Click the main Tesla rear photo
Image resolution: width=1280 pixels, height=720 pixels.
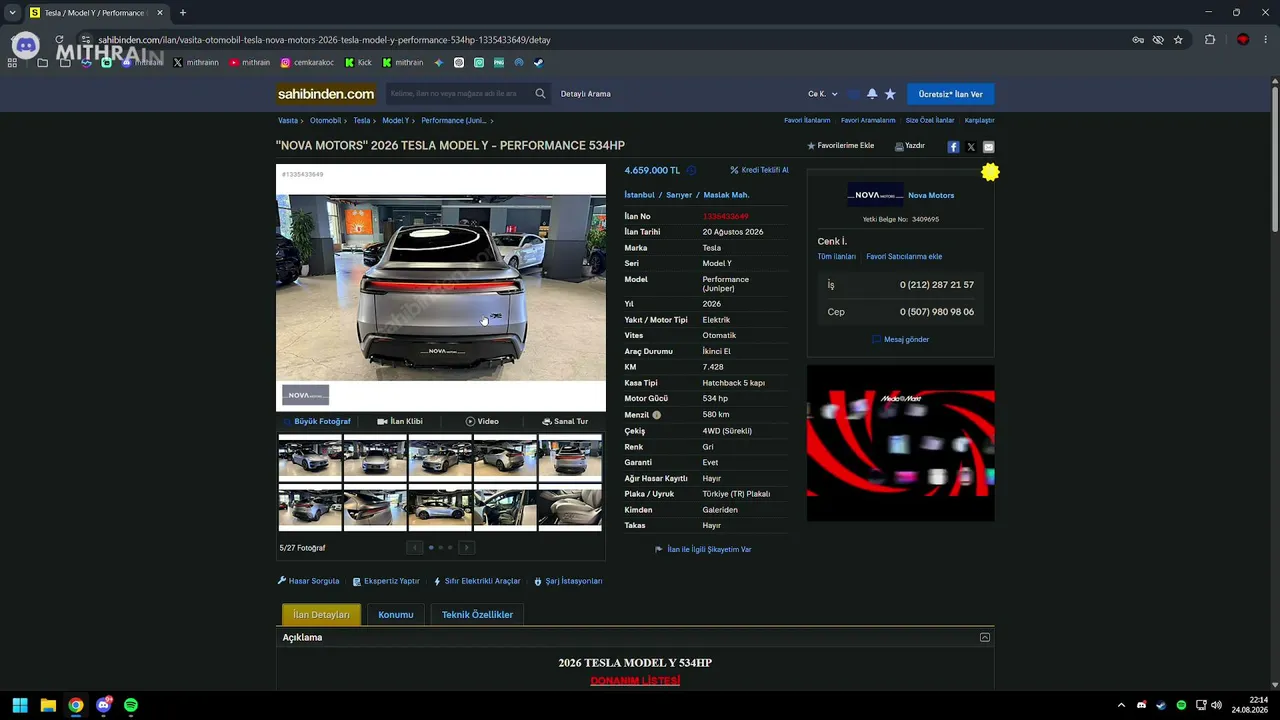(441, 288)
